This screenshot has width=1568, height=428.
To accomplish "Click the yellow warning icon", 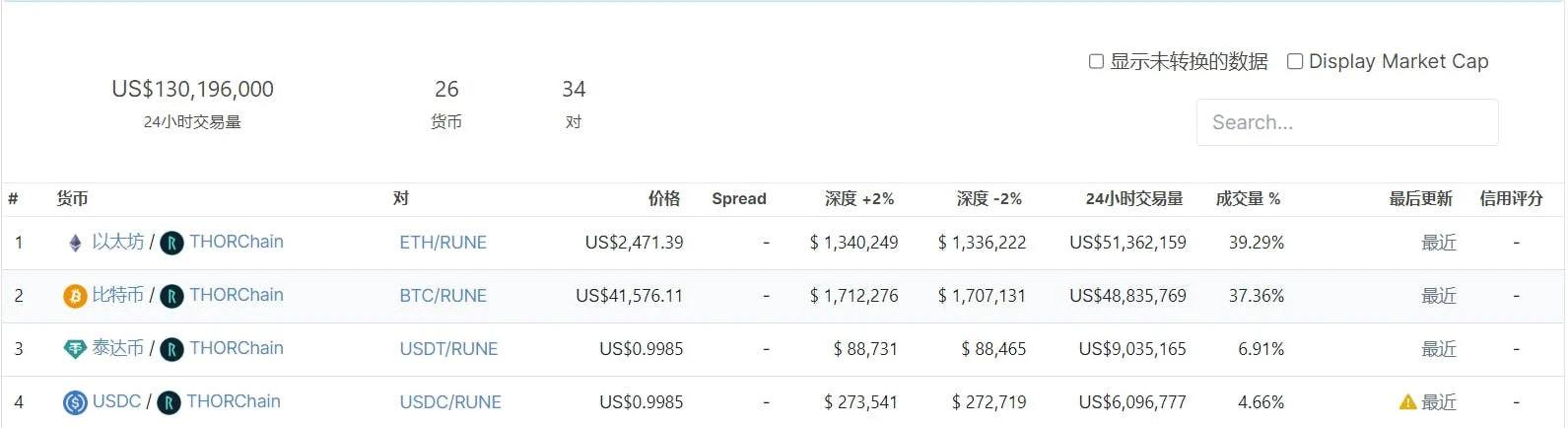I will 1407,402.
